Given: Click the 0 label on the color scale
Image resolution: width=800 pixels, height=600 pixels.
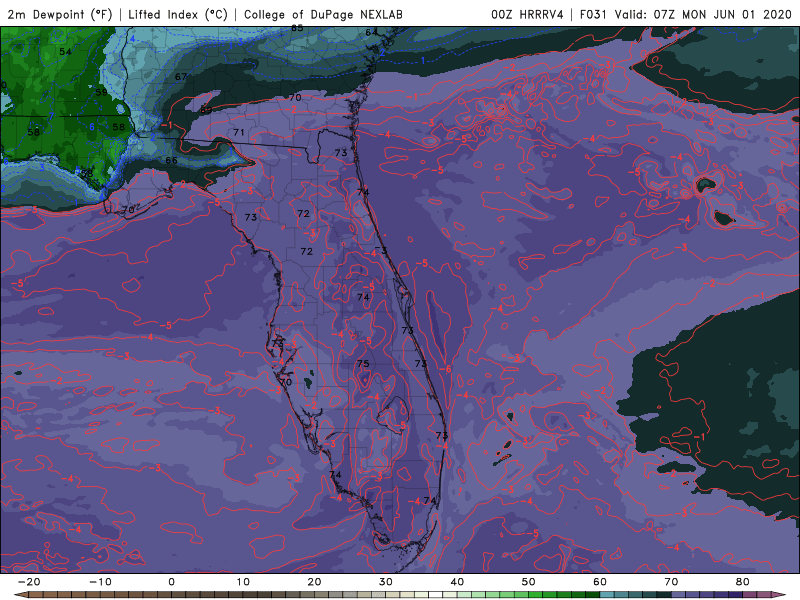Looking at the screenshot, I should coord(171,582).
